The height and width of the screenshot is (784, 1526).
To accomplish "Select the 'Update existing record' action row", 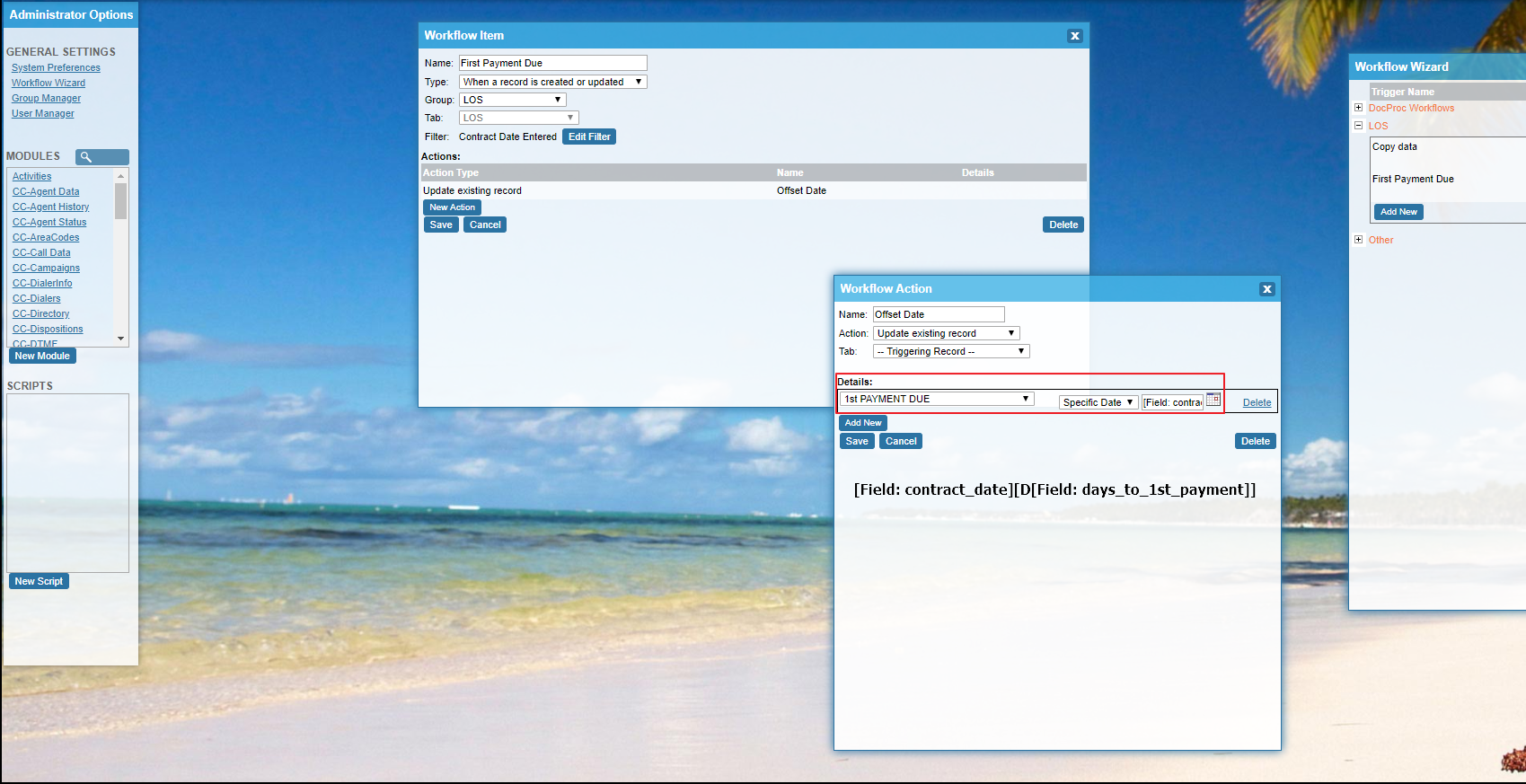I will [x=753, y=190].
